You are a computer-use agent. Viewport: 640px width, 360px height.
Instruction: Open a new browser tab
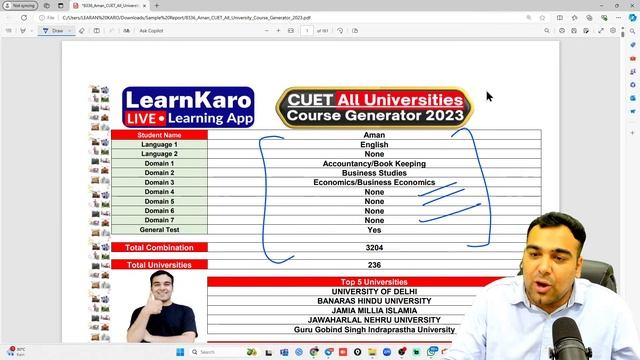coord(157,6)
